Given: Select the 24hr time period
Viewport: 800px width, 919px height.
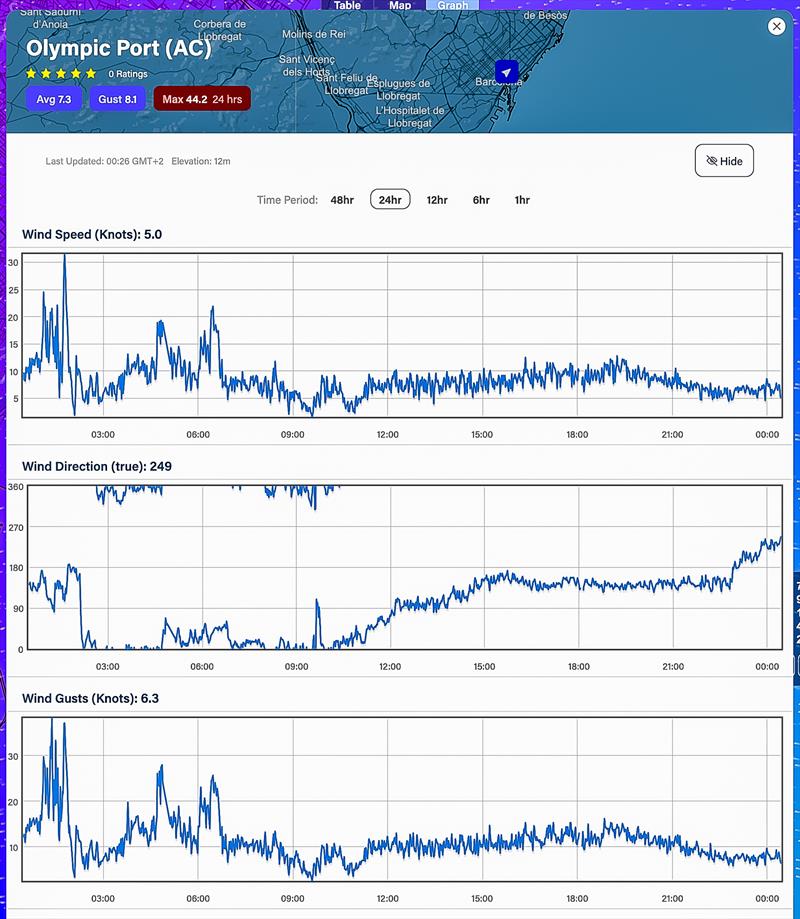Looking at the screenshot, I should (x=390, y=200).
